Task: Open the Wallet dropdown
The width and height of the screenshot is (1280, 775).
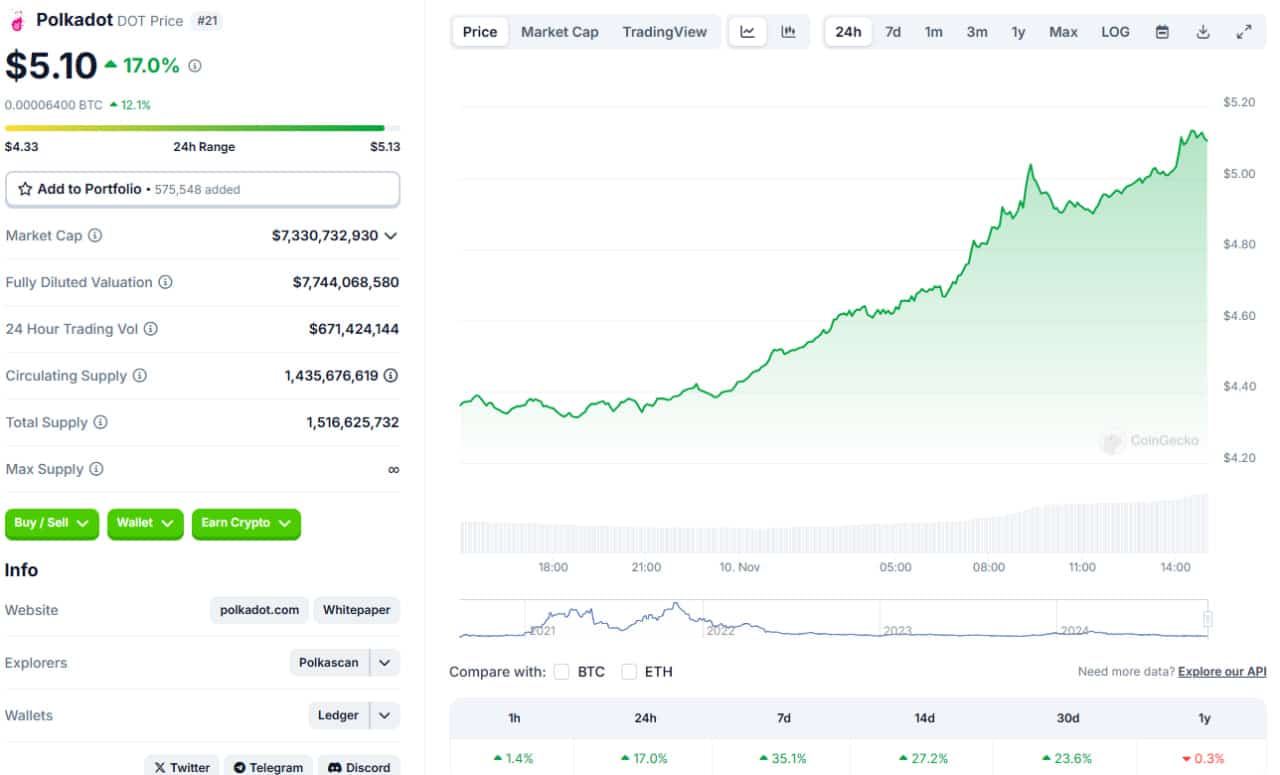Action: coord(145,523)
